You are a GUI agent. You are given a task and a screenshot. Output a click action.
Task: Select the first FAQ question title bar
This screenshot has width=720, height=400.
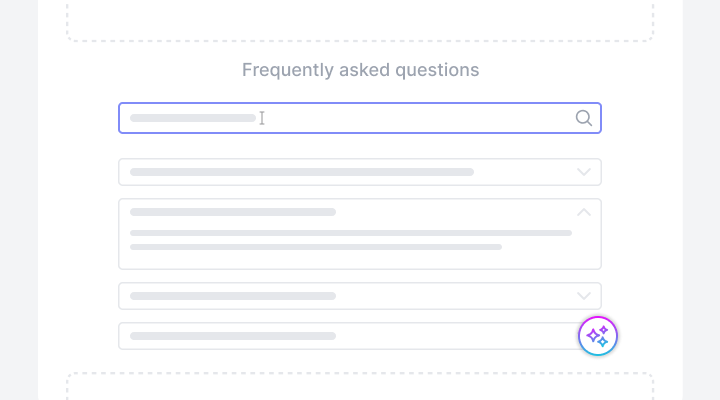tap(301, 172)
